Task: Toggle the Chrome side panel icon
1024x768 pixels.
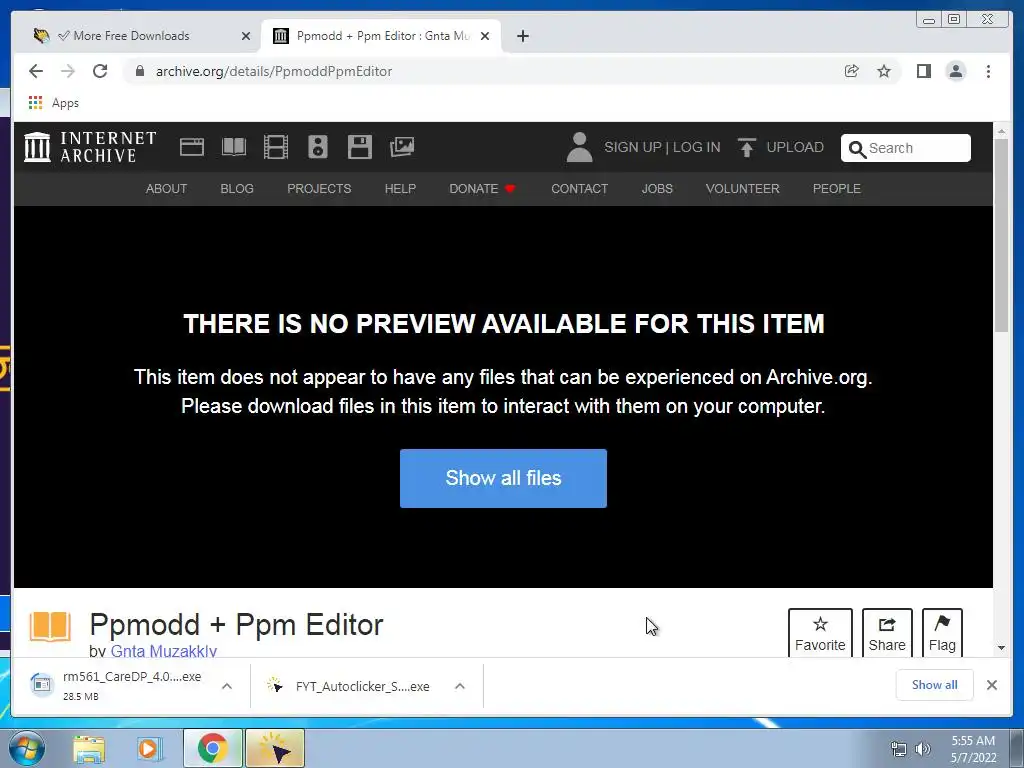Action: (923, 71)
